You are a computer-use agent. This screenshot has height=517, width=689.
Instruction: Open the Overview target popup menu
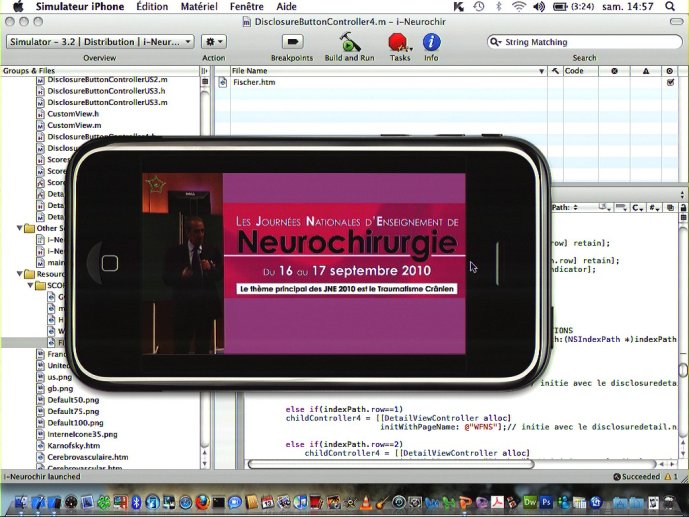coord(100,42)
